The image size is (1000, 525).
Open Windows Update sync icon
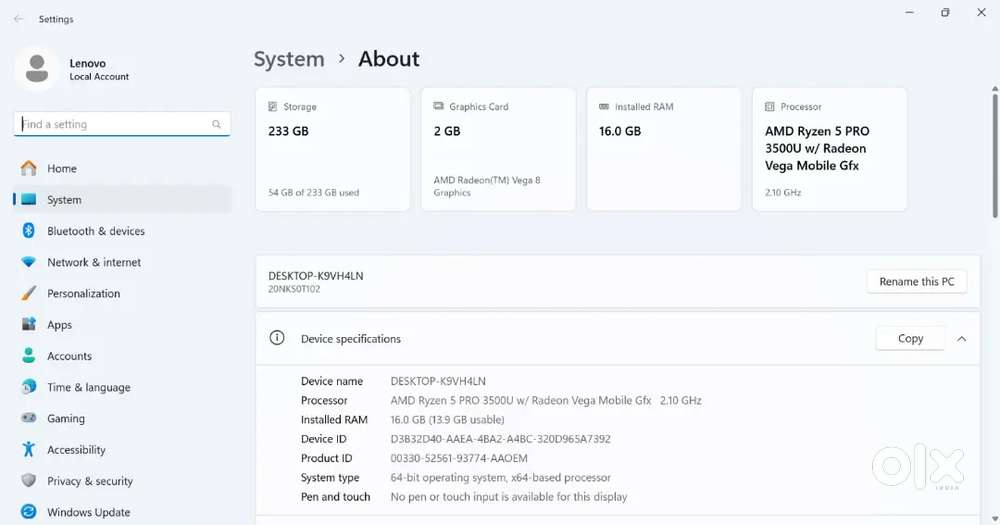(29, 512)
